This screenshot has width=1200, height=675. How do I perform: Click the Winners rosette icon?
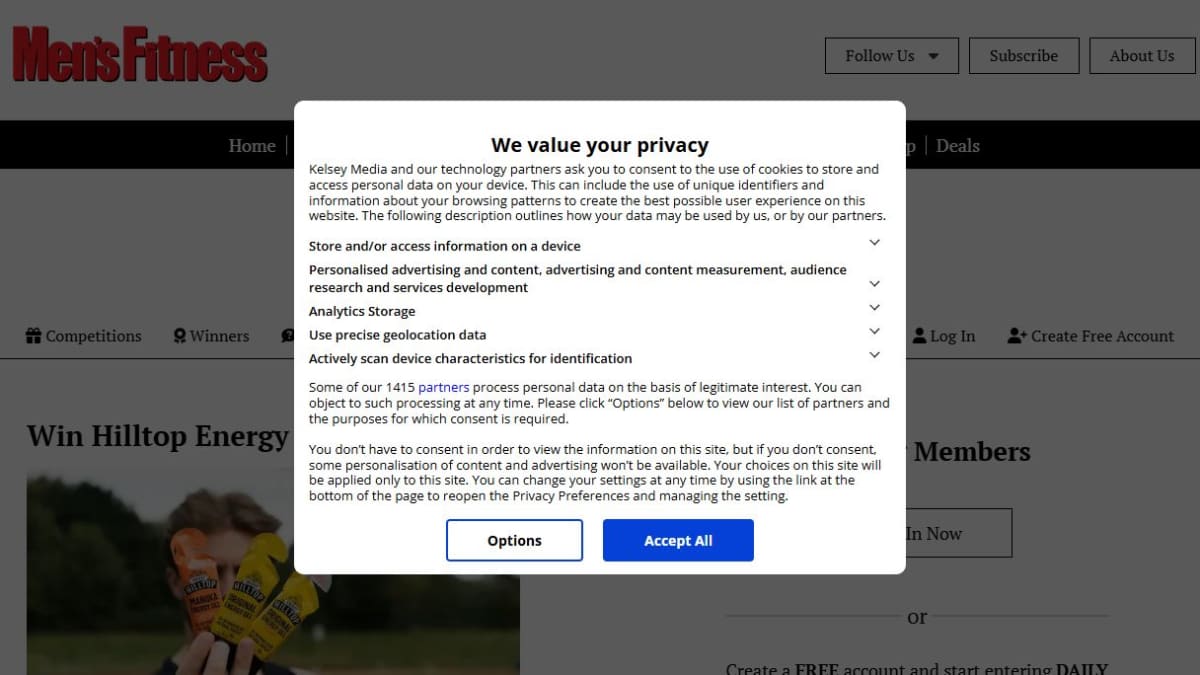tap(180, 336)
